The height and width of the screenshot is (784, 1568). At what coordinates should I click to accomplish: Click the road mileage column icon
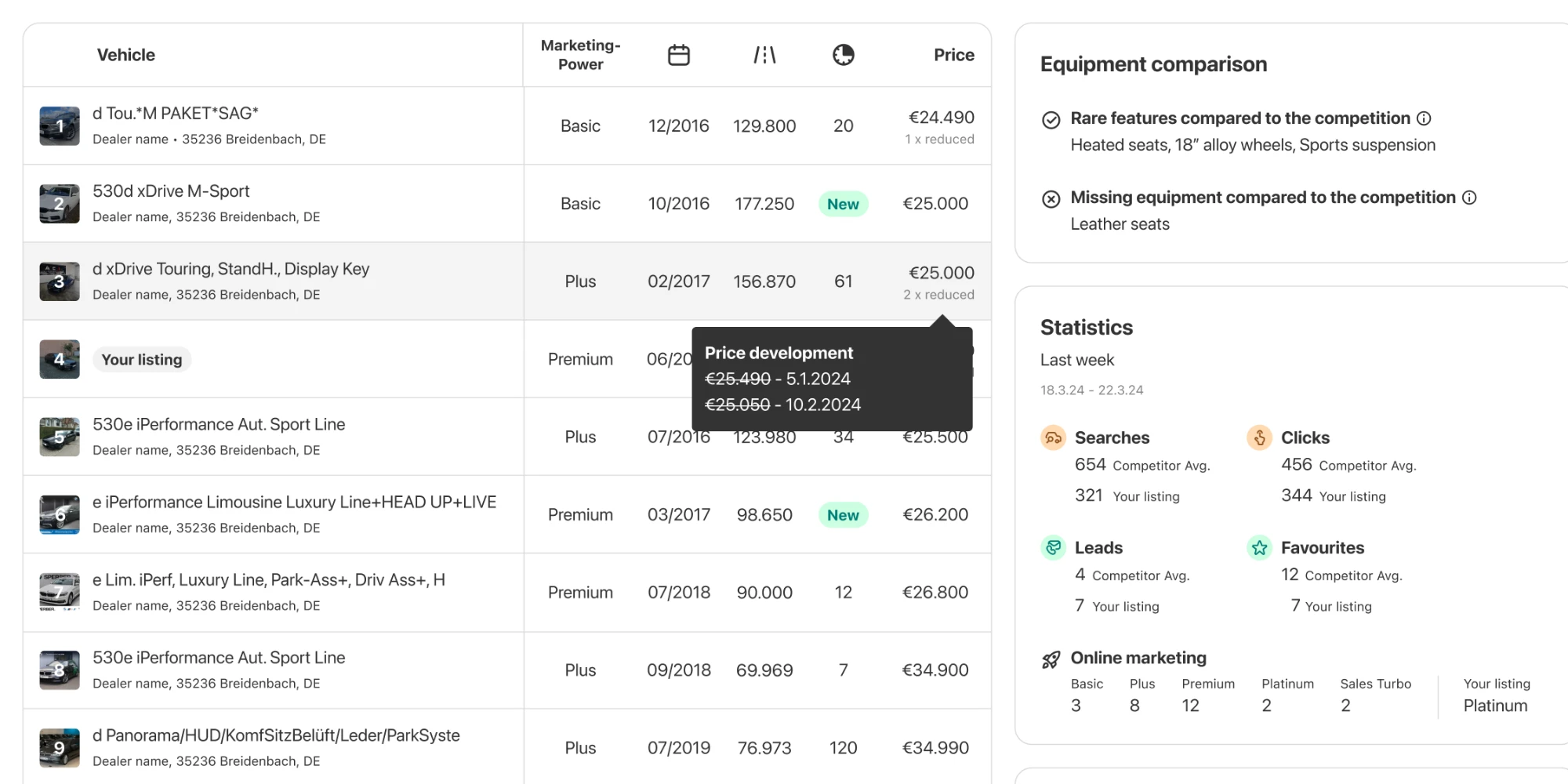[764, 55]
